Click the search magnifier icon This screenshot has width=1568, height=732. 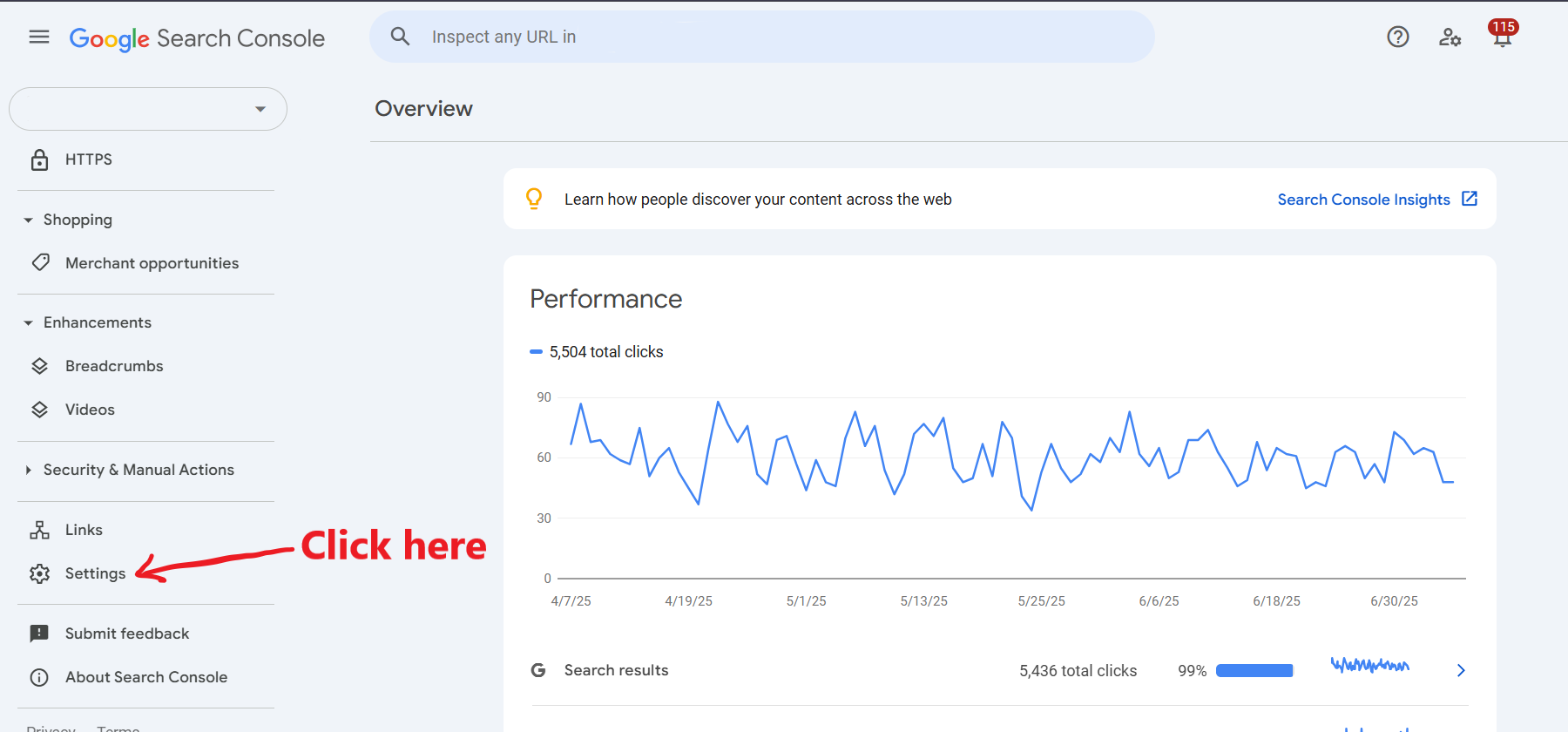tap(400, 37)
